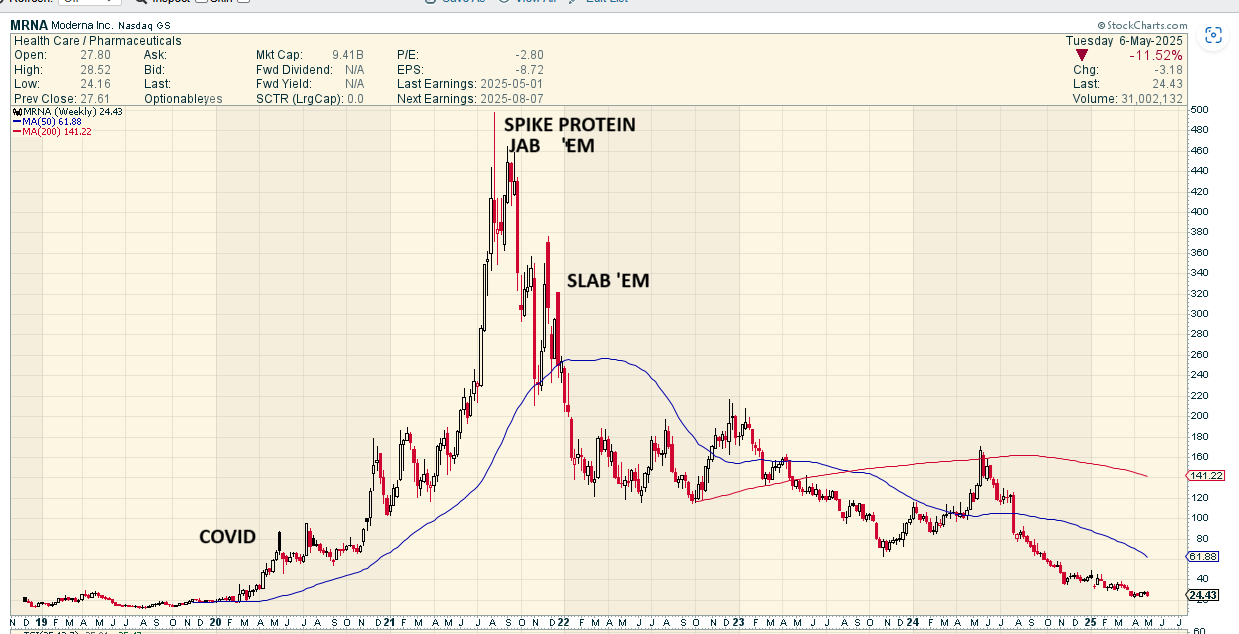Viewport: 1239px width, 634px height.
Task: Click the 61.88 MA(50) axis tag
Action: [x=1202, y=556]
